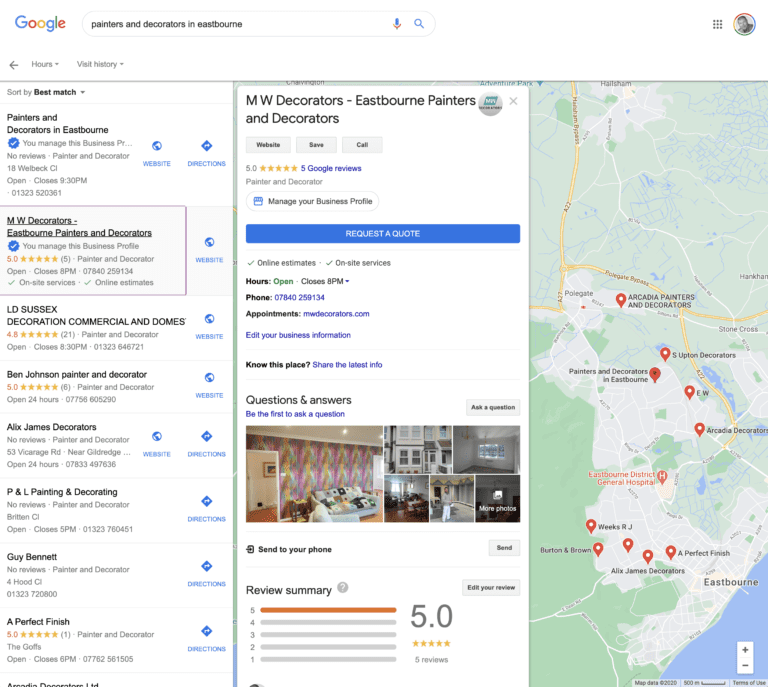Viewport: 768px width, 687px height.
Task: Click the M W Decorators logo thumbnail
Action: point(490,104)
